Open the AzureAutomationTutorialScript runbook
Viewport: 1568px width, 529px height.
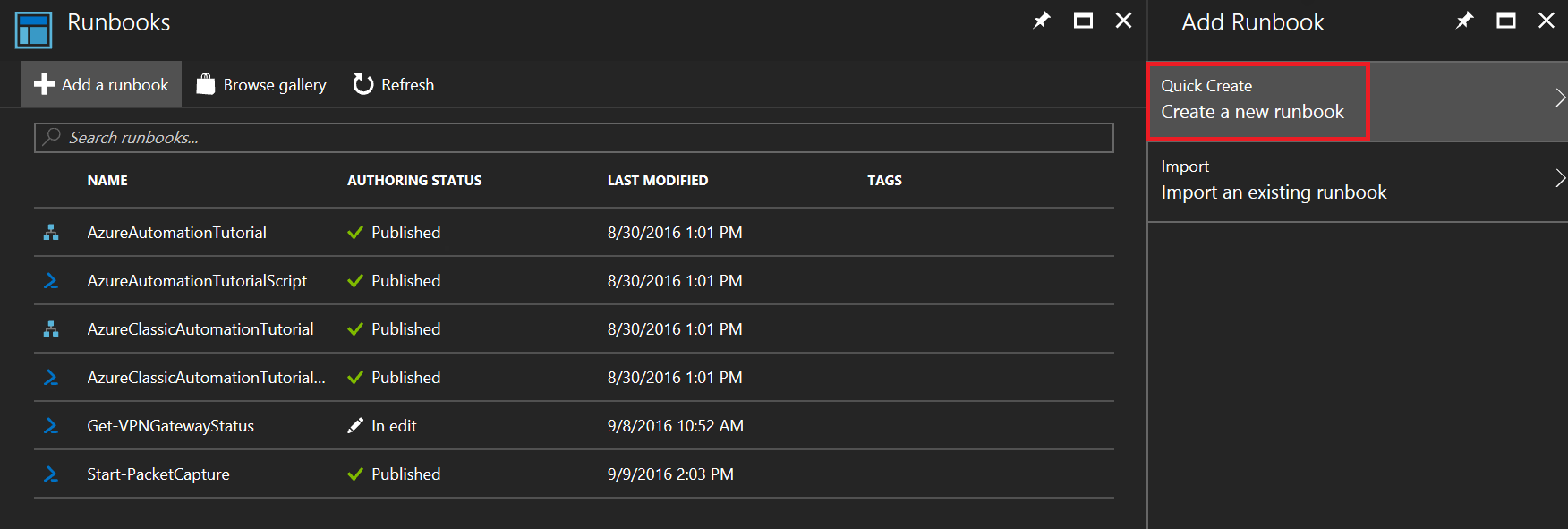[x=197, y=281]
